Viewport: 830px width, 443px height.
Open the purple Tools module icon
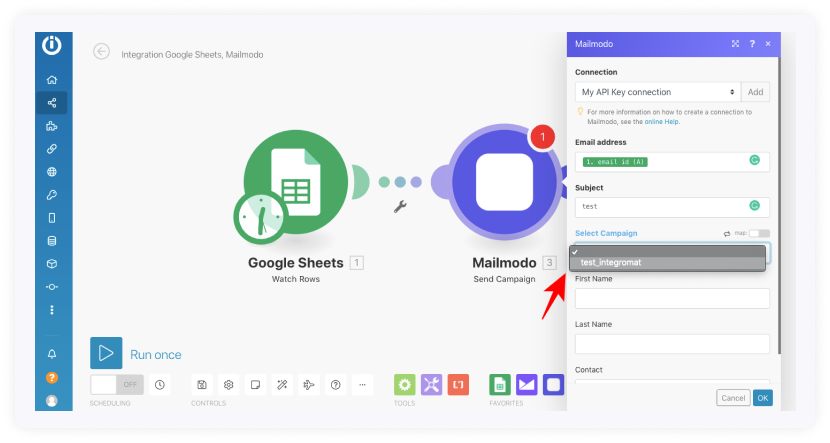431,385
